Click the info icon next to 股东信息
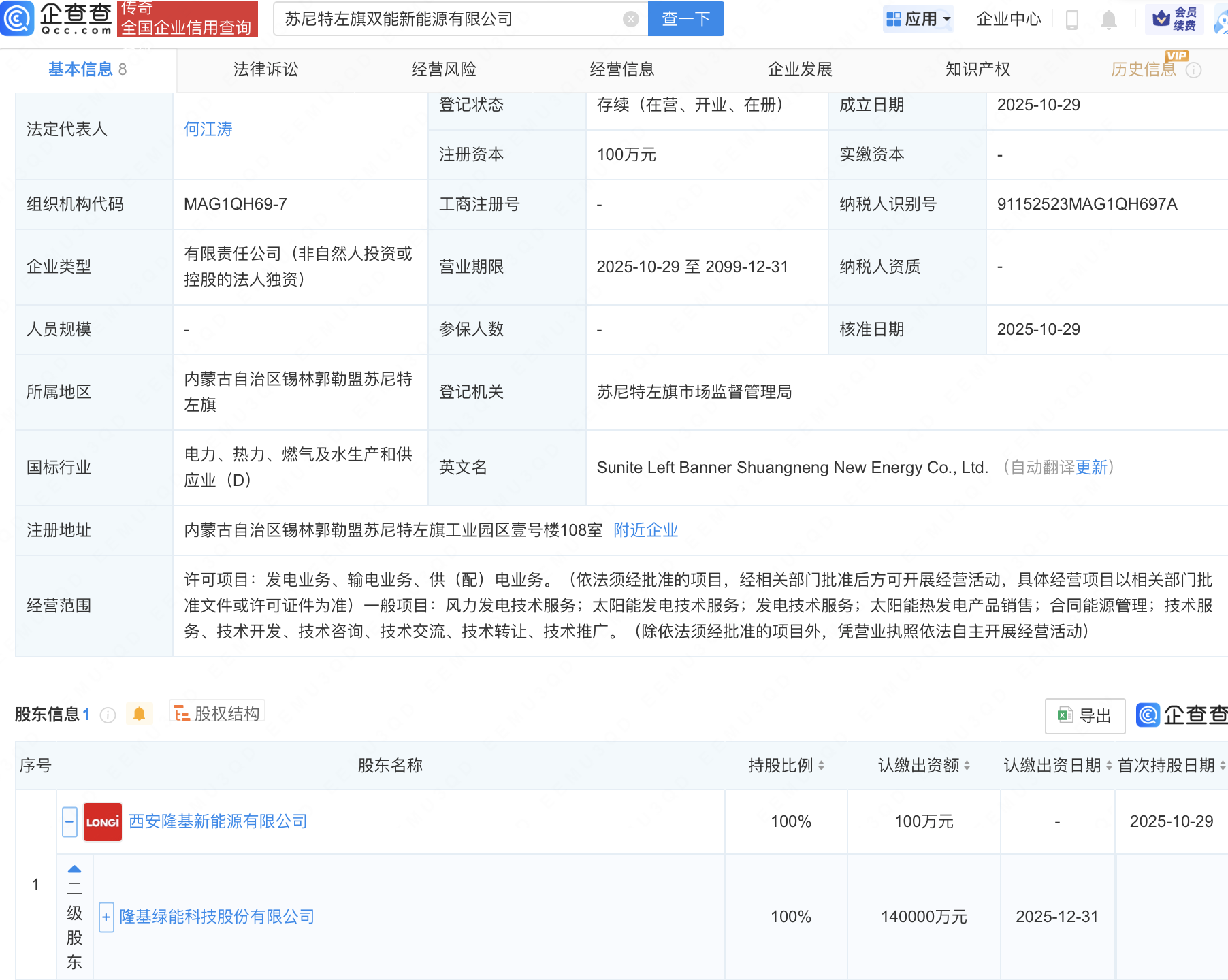This screenshot has width=1228, height=980. click(108, 715)
